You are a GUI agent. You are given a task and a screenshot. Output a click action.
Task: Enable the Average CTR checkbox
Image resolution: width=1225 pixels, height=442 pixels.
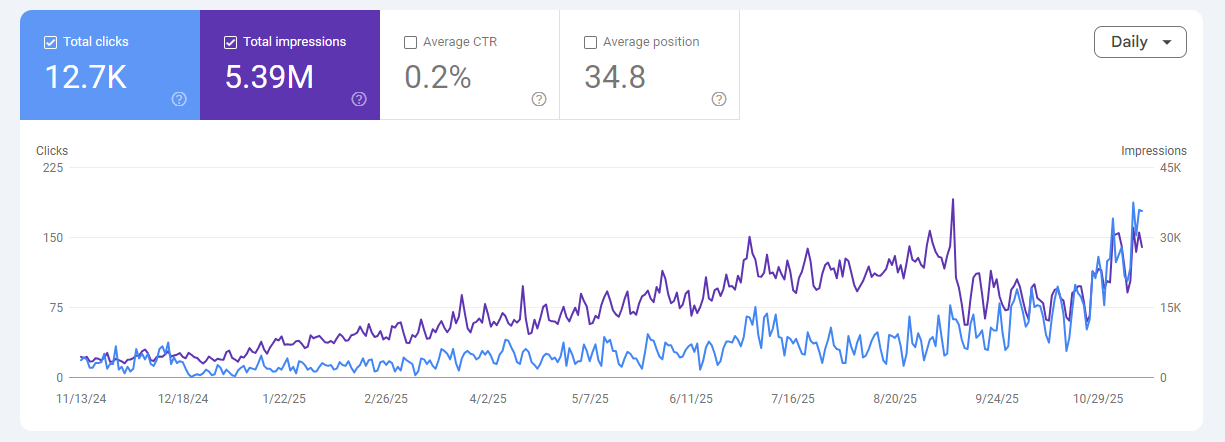[410, 42]
